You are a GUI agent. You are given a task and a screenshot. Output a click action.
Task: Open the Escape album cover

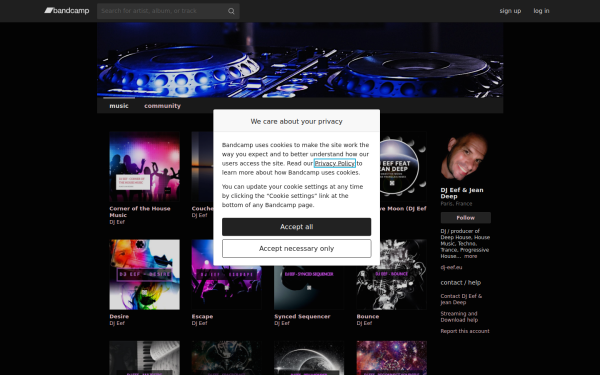(227, 288)
